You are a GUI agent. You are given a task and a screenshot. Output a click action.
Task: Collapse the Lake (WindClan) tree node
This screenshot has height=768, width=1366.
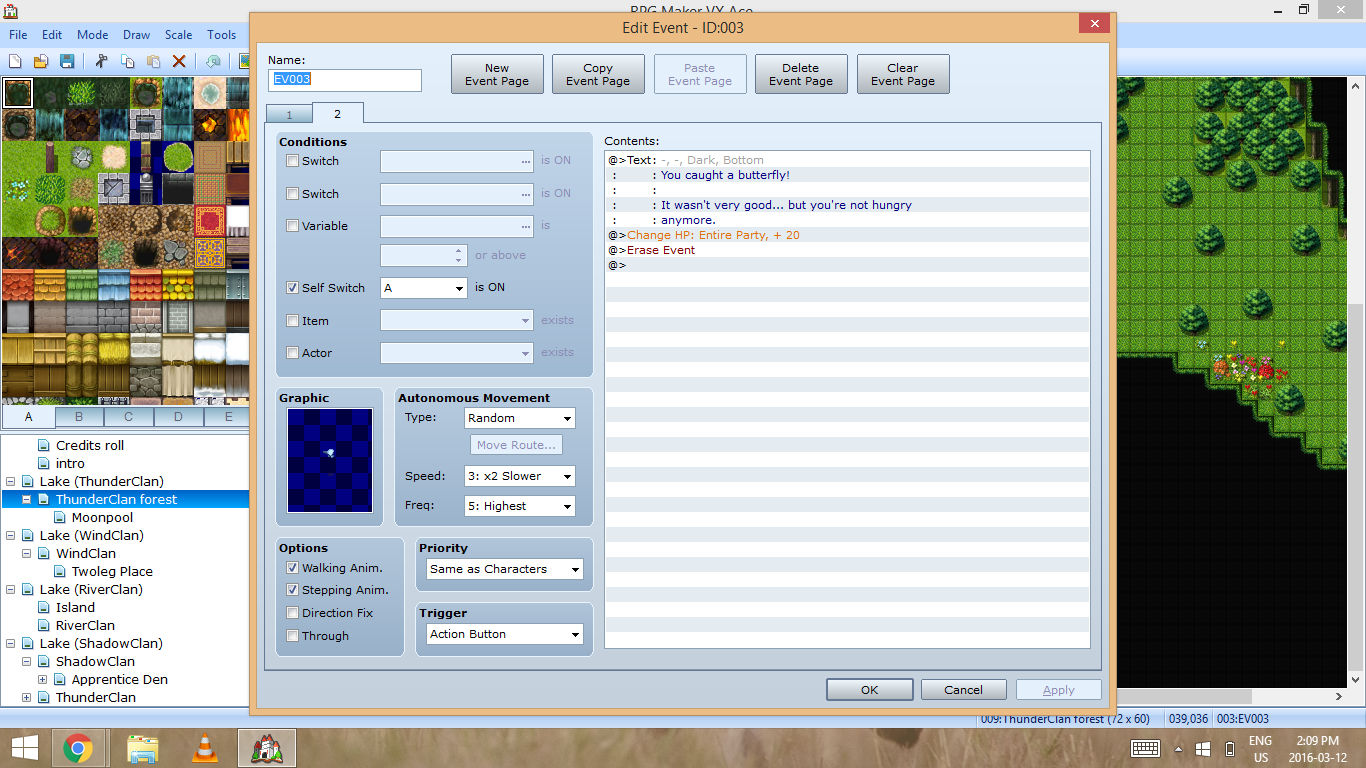11,536
